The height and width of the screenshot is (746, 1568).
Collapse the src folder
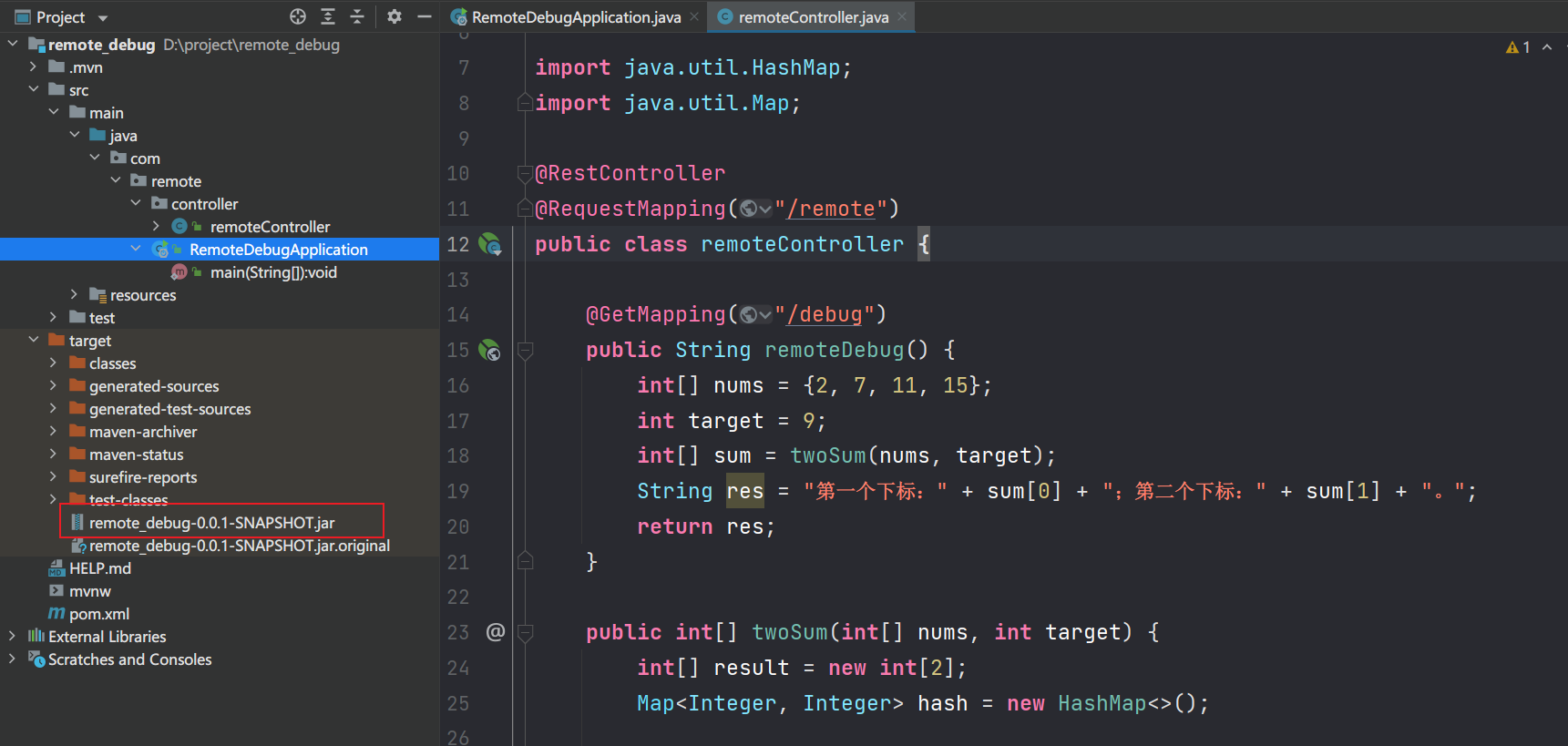(x=33, y=89)
